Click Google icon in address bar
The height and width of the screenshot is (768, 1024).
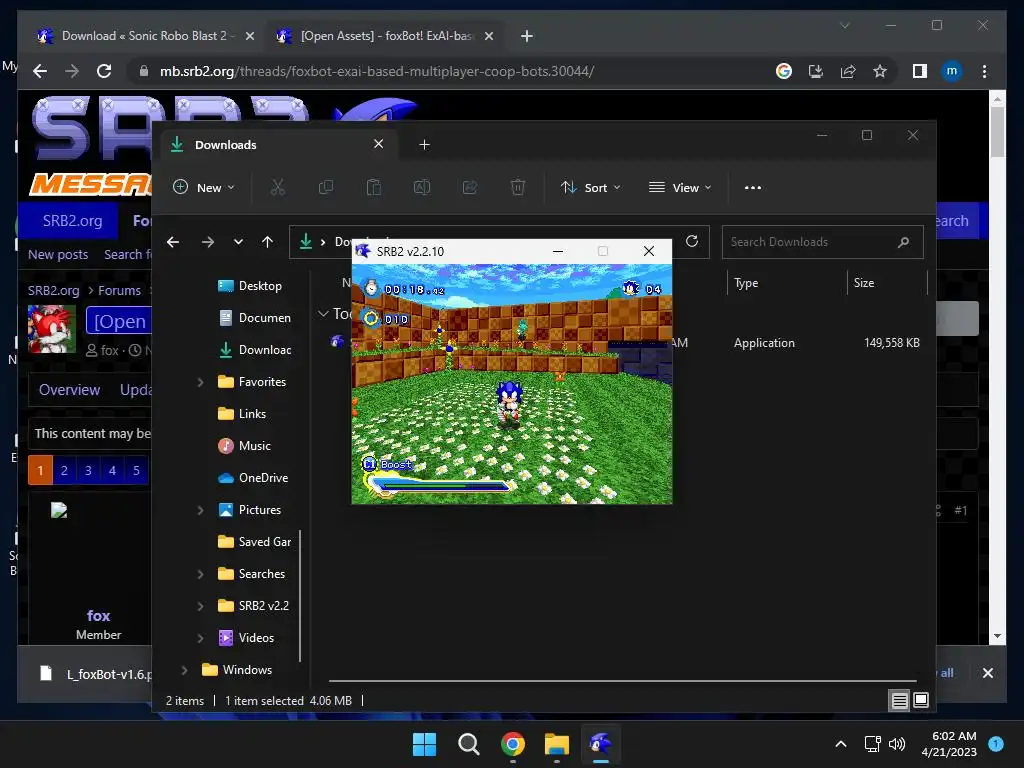784,71
